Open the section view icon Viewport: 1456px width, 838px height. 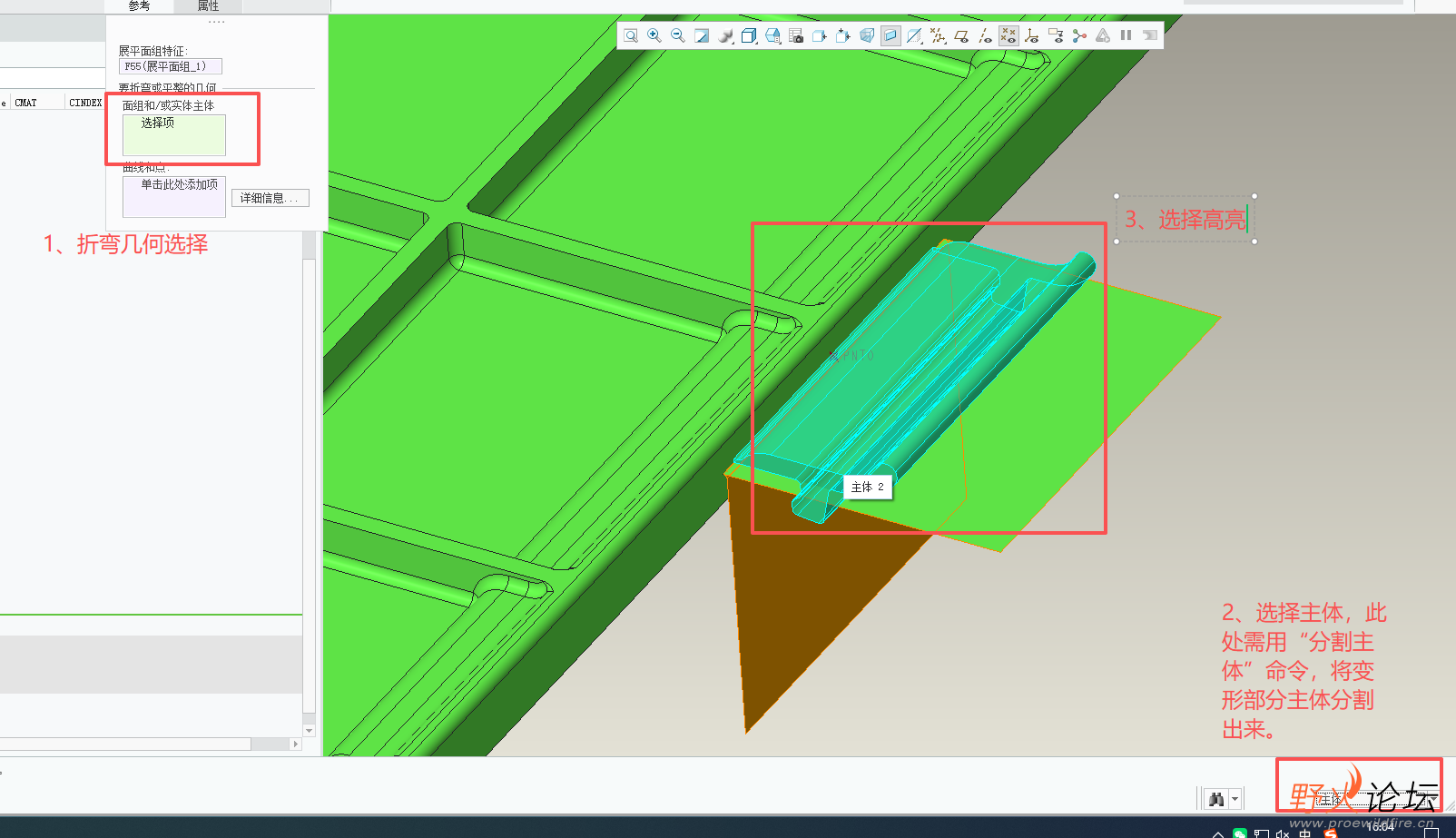914,35
